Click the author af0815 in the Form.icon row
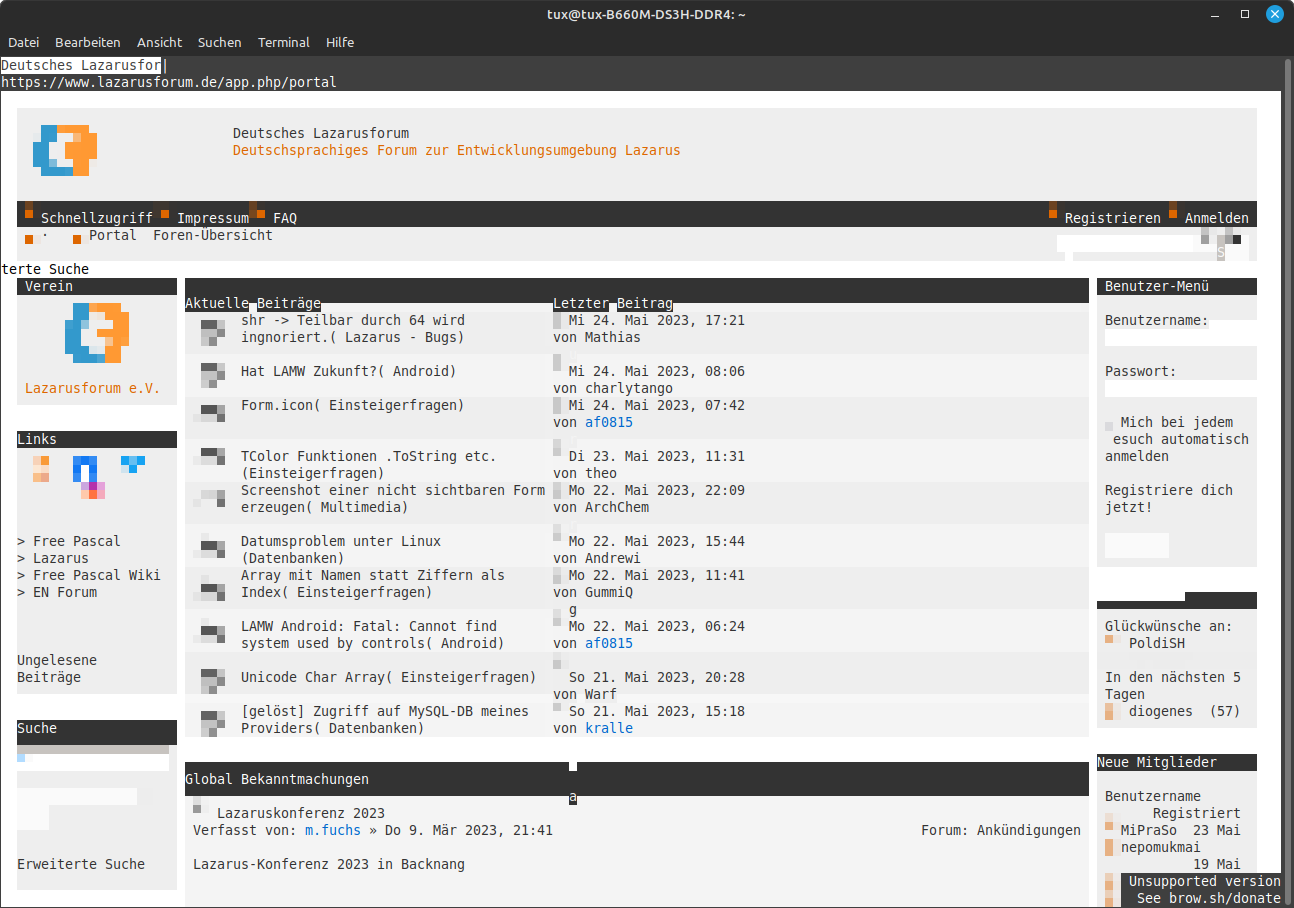 pyautogui.click(x=609, y=422)
